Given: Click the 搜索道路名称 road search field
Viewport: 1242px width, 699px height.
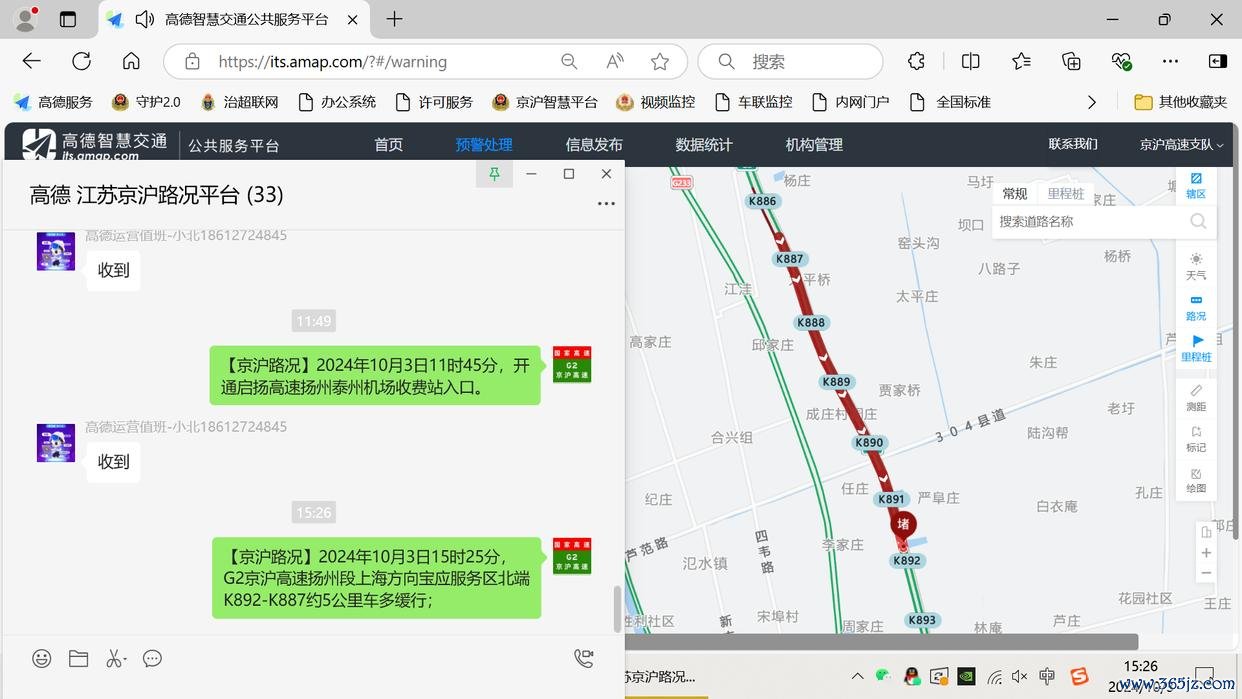Looking at the screenshot, I should tap(1090, 222).
